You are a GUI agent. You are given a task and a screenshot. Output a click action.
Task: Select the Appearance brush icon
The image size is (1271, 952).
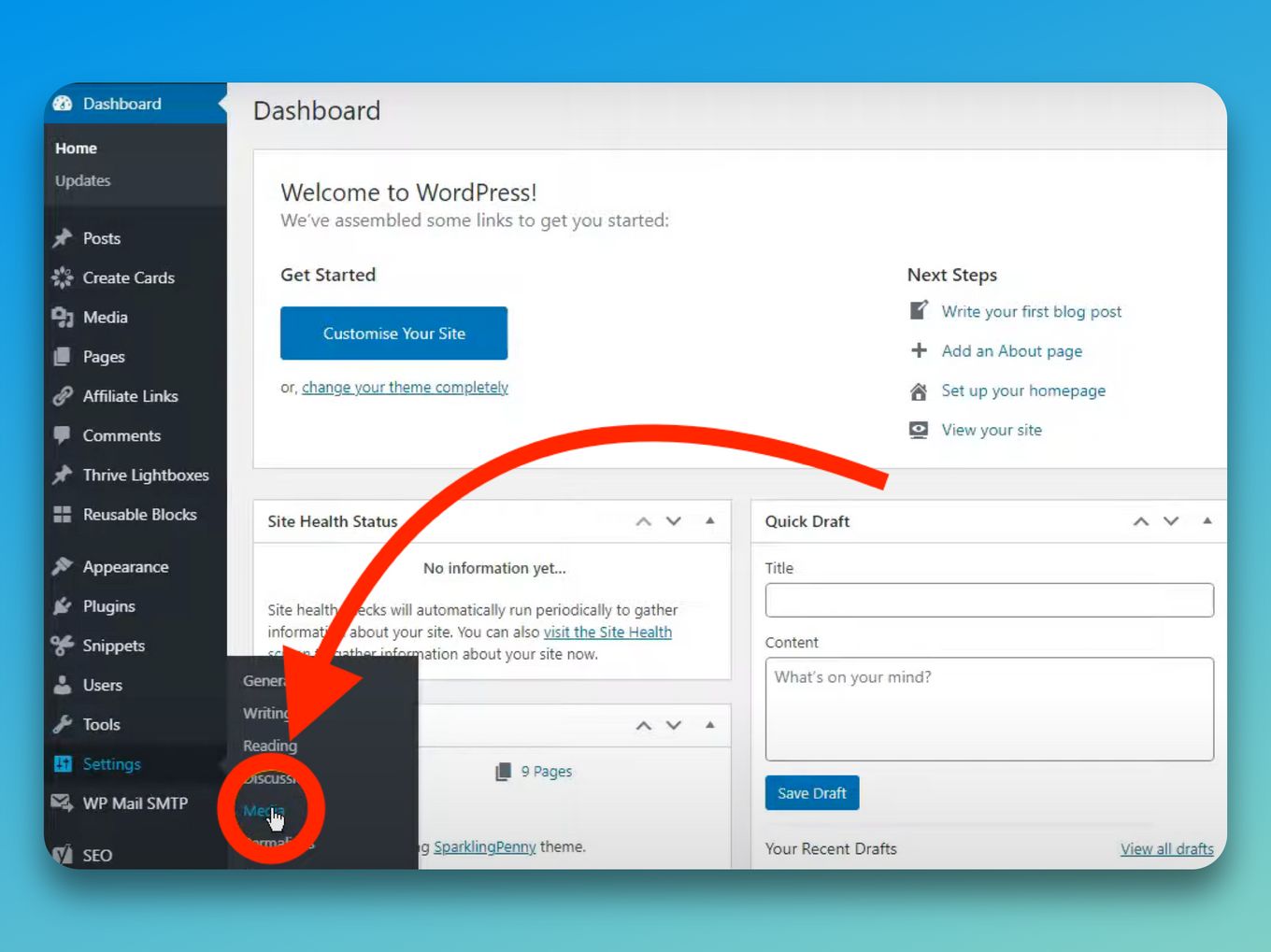tap(63, 566)
